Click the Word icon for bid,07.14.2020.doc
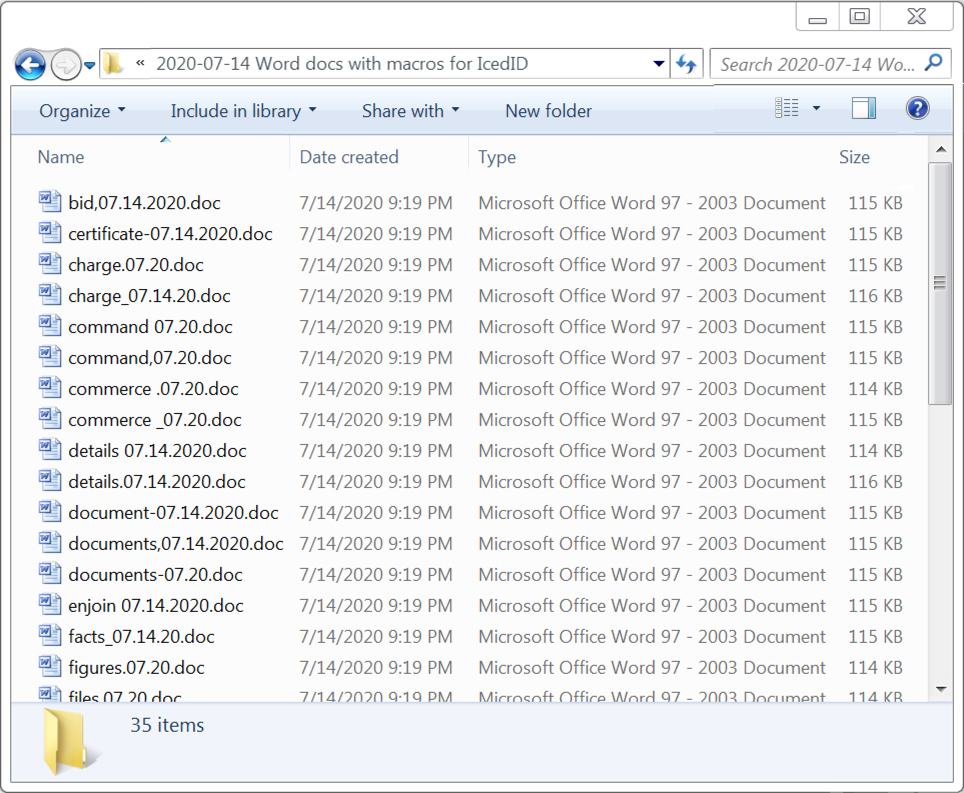Viewport: 964px width, 793px height. point(50,201)
